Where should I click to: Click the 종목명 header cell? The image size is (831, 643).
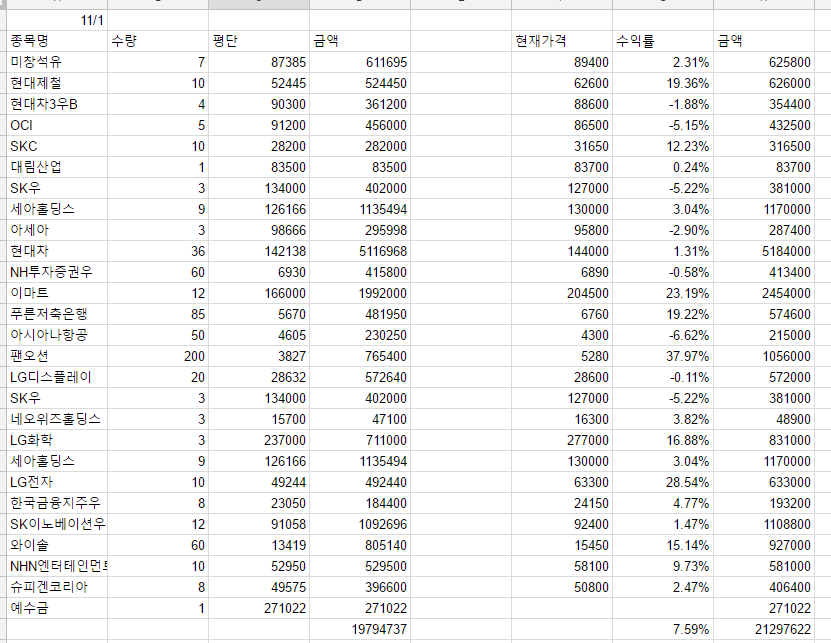point(57,41)
